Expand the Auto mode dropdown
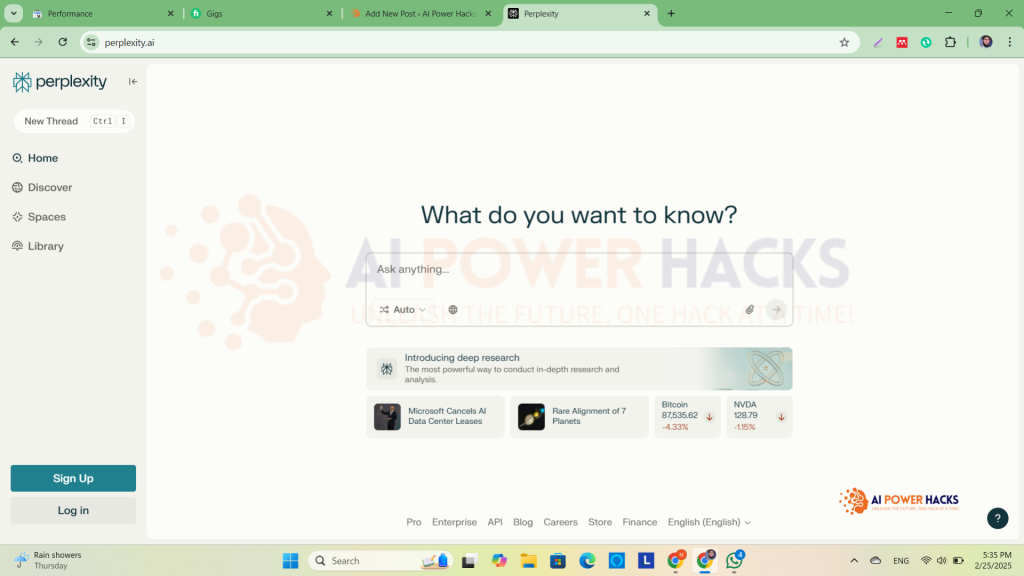The image size is (1024, 576). pos(403,310)
